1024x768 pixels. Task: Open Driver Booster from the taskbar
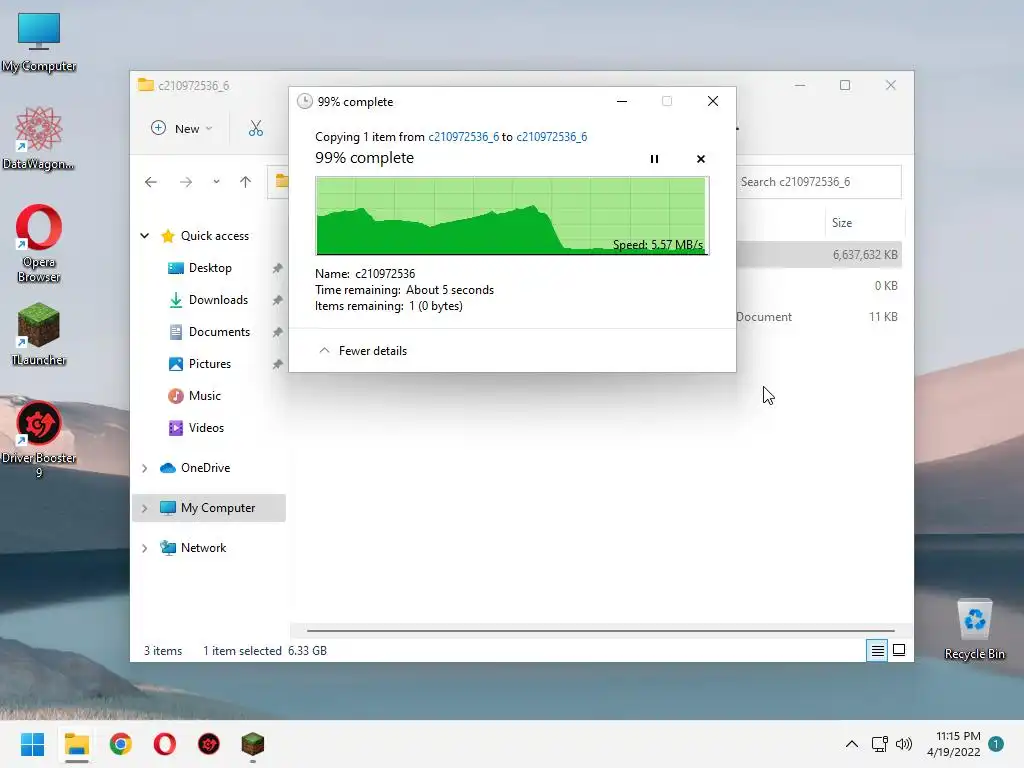(x=209, y=744)
